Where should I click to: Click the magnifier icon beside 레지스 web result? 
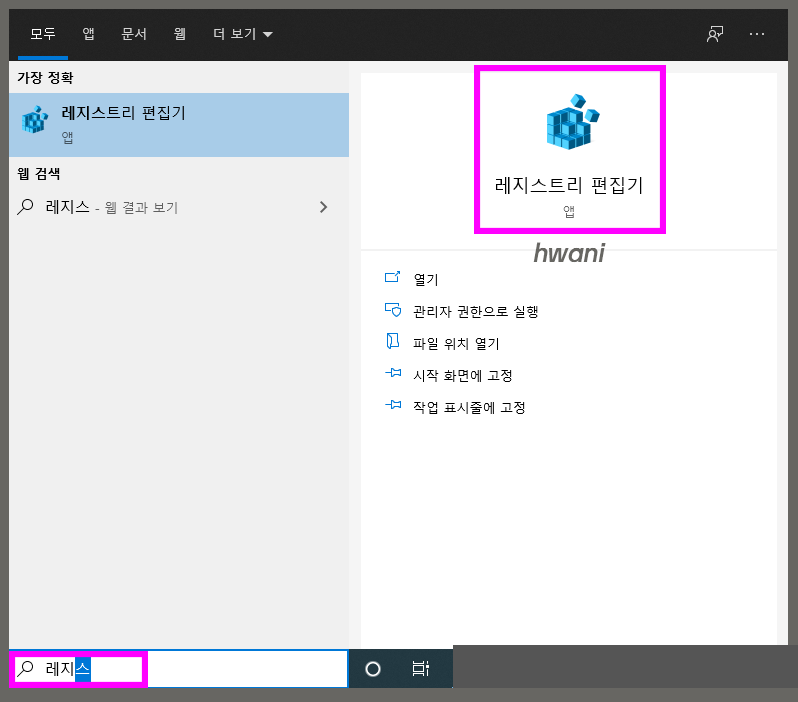[x=25, y=207]
